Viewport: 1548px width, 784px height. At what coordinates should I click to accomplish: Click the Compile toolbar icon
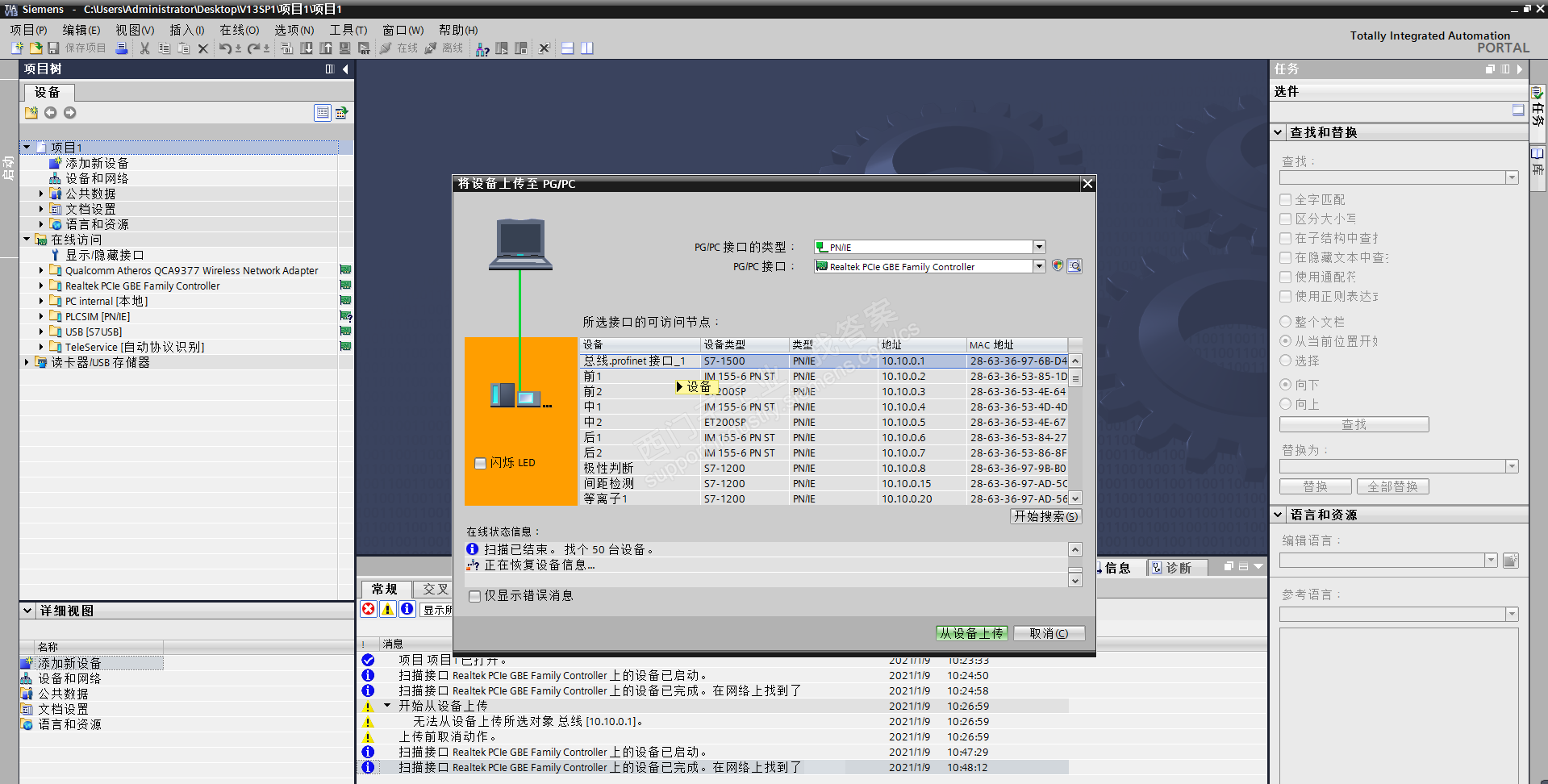pyautogui.click(x=286, y=48)
